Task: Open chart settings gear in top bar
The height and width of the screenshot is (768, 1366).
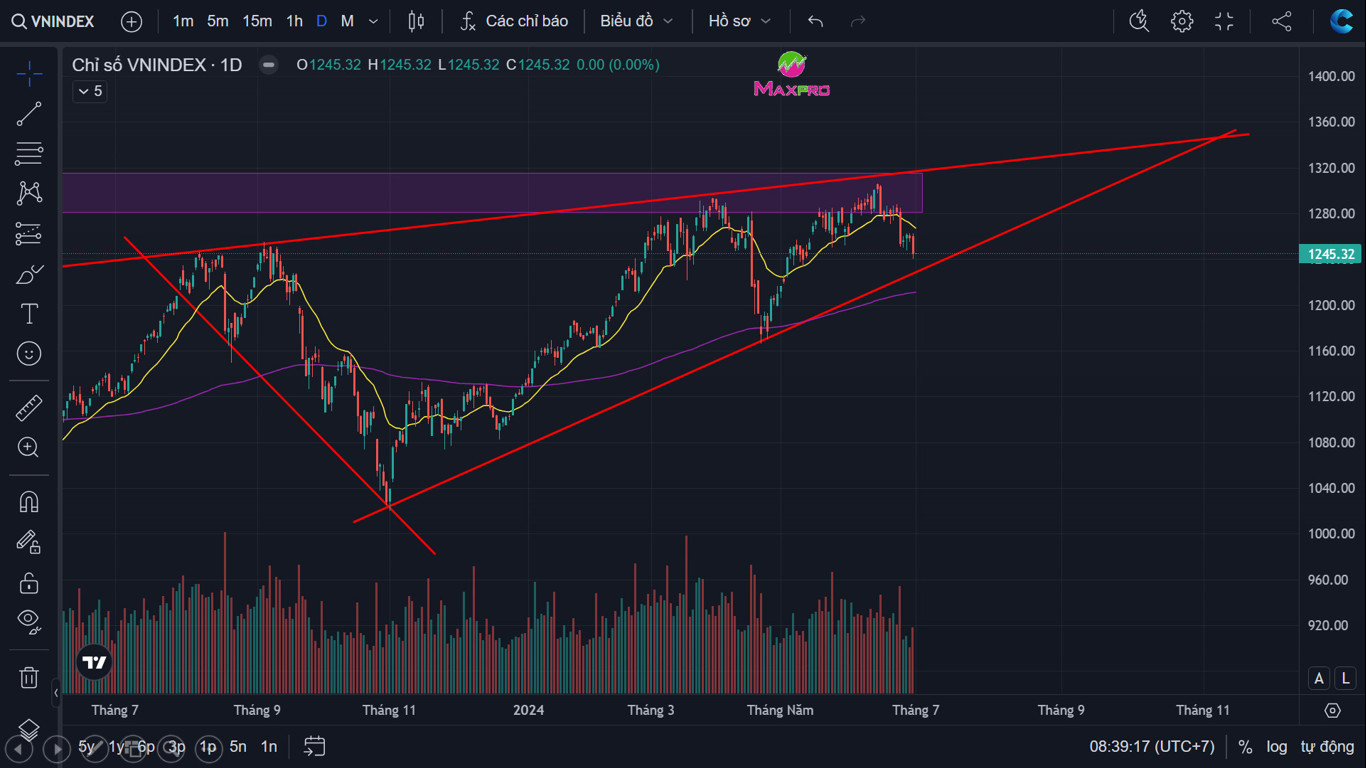Action: tap(1182, 21)
